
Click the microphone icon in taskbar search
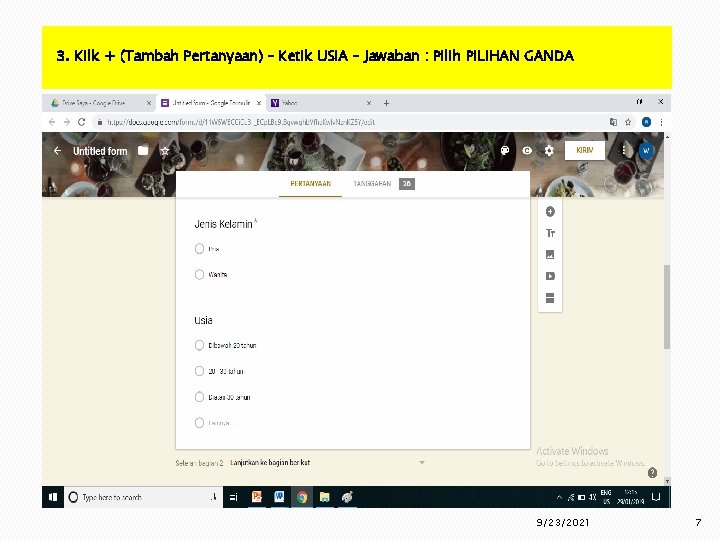(x=213, y=497)
